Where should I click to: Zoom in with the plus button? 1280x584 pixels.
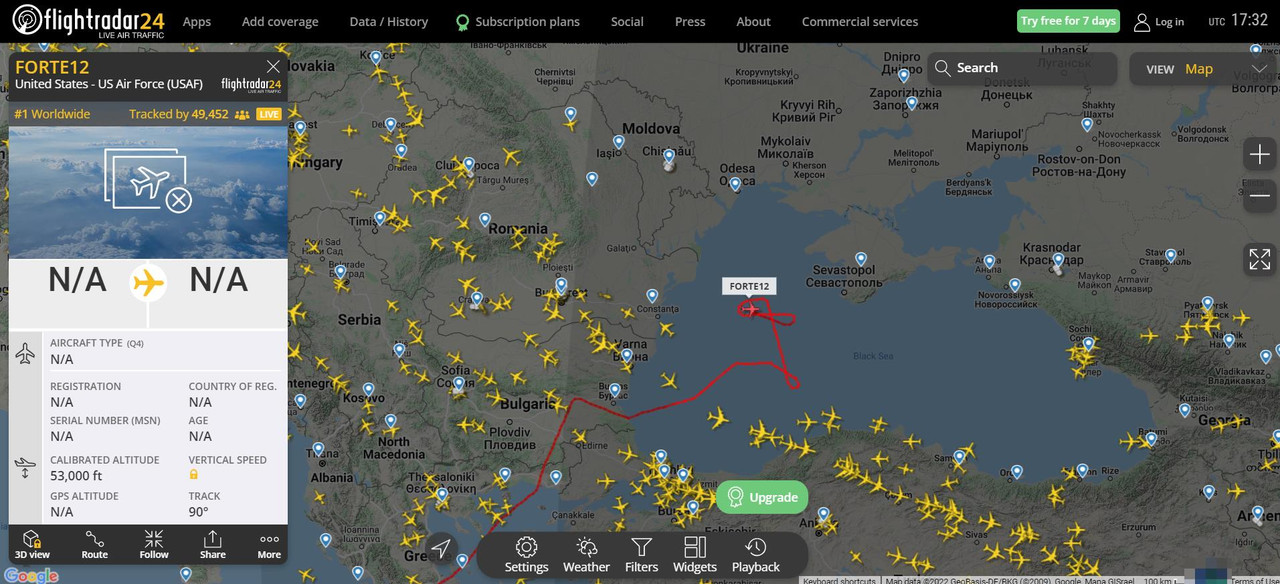coord(1259,154)
